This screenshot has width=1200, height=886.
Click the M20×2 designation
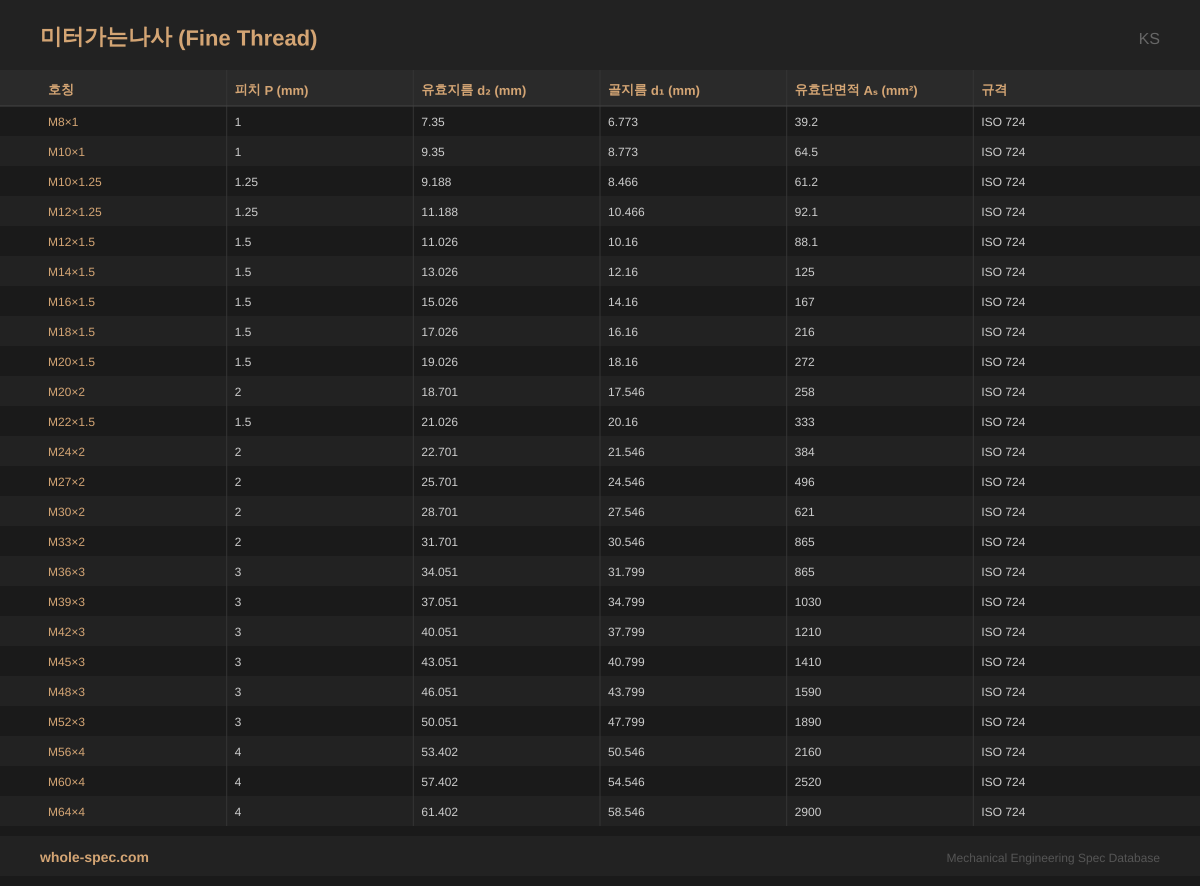66,392
